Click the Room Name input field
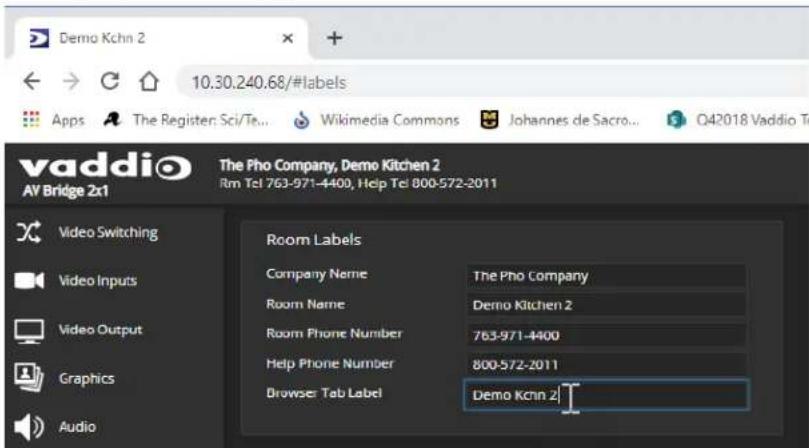Image resolution: width=809 pixels, height=448 pixels. 606,305
